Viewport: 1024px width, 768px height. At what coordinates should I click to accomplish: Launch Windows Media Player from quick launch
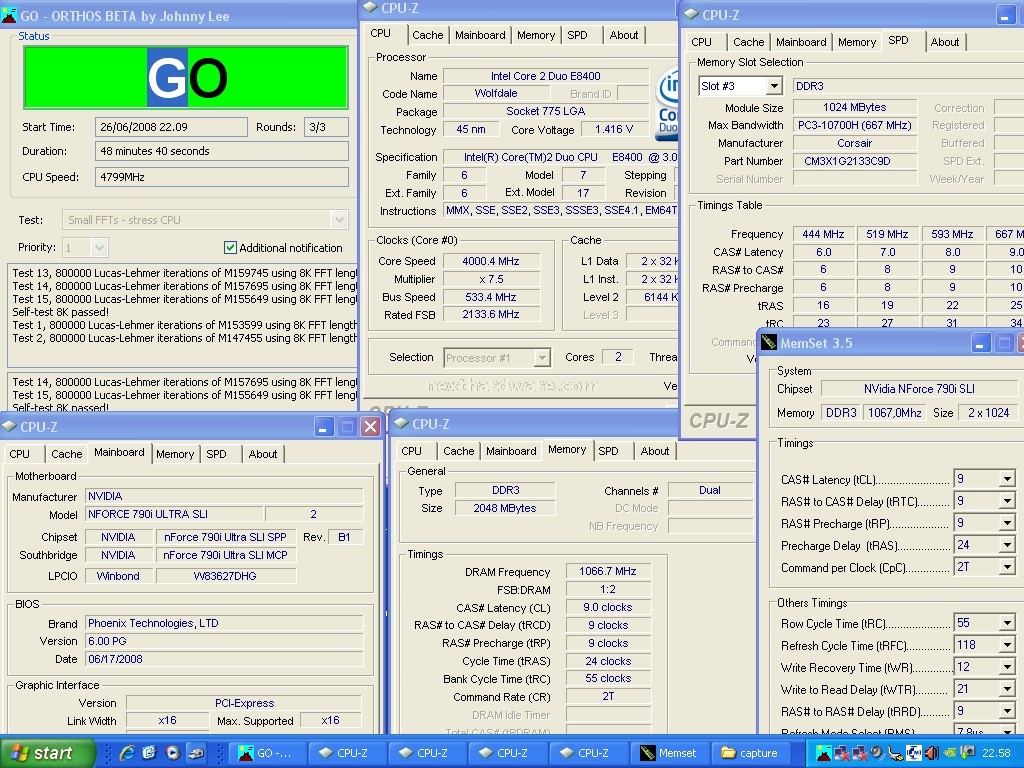pyautogui.click(x=172, y=753)
